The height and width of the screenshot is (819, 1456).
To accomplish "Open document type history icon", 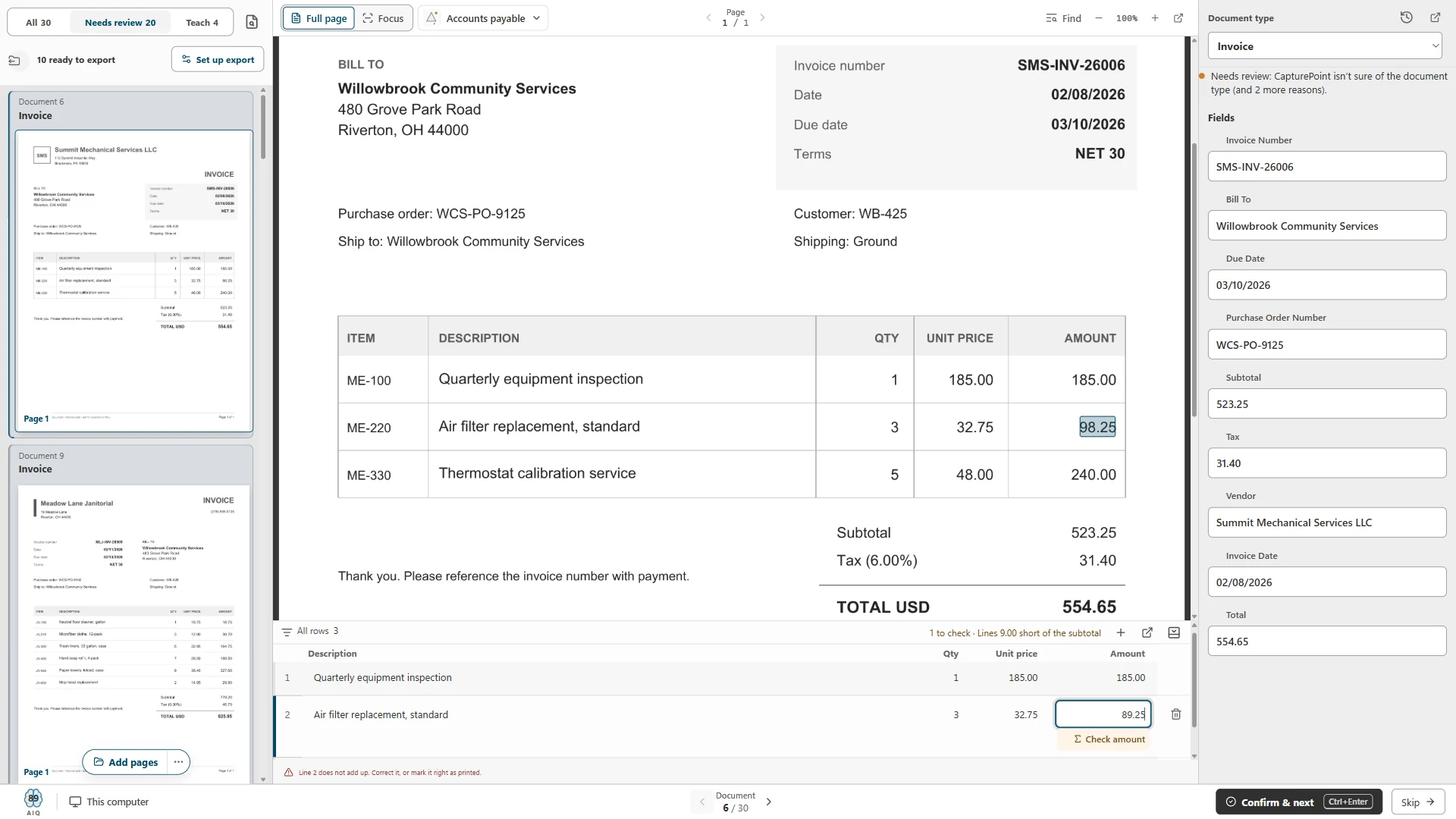I will point(1407,17).
